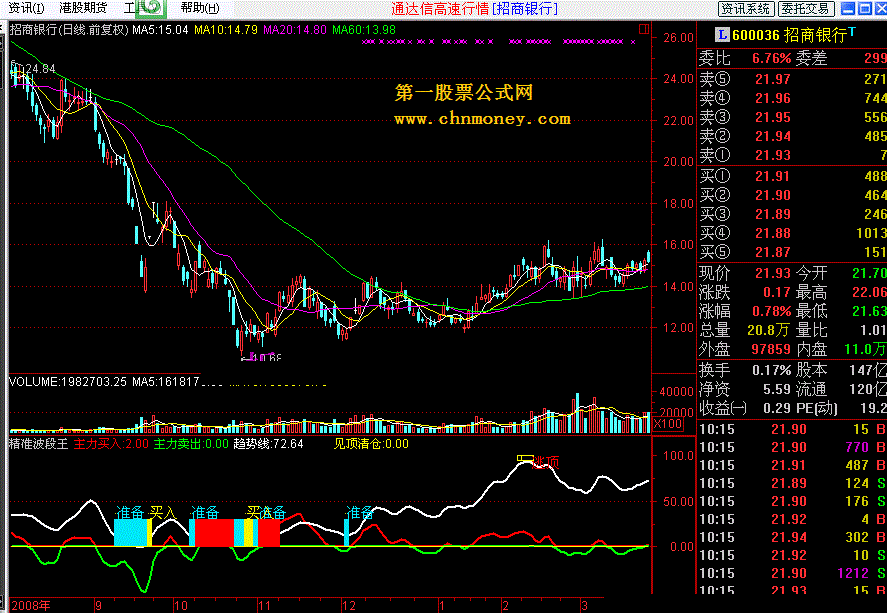Click the X100 volume scale box
887x613 pixels.
668,424
